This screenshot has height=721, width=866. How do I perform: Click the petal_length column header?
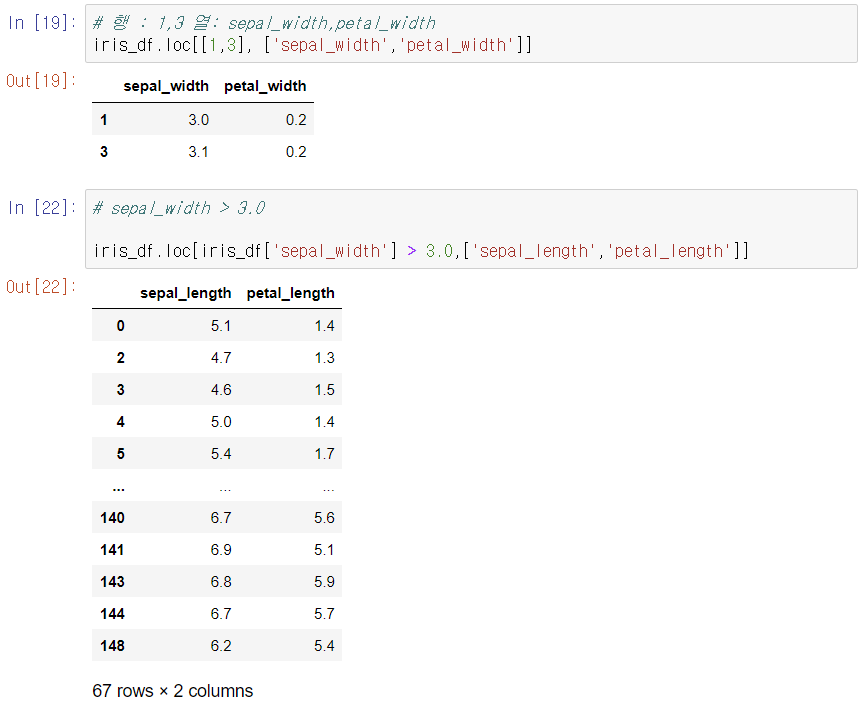(x=291, y=293)
